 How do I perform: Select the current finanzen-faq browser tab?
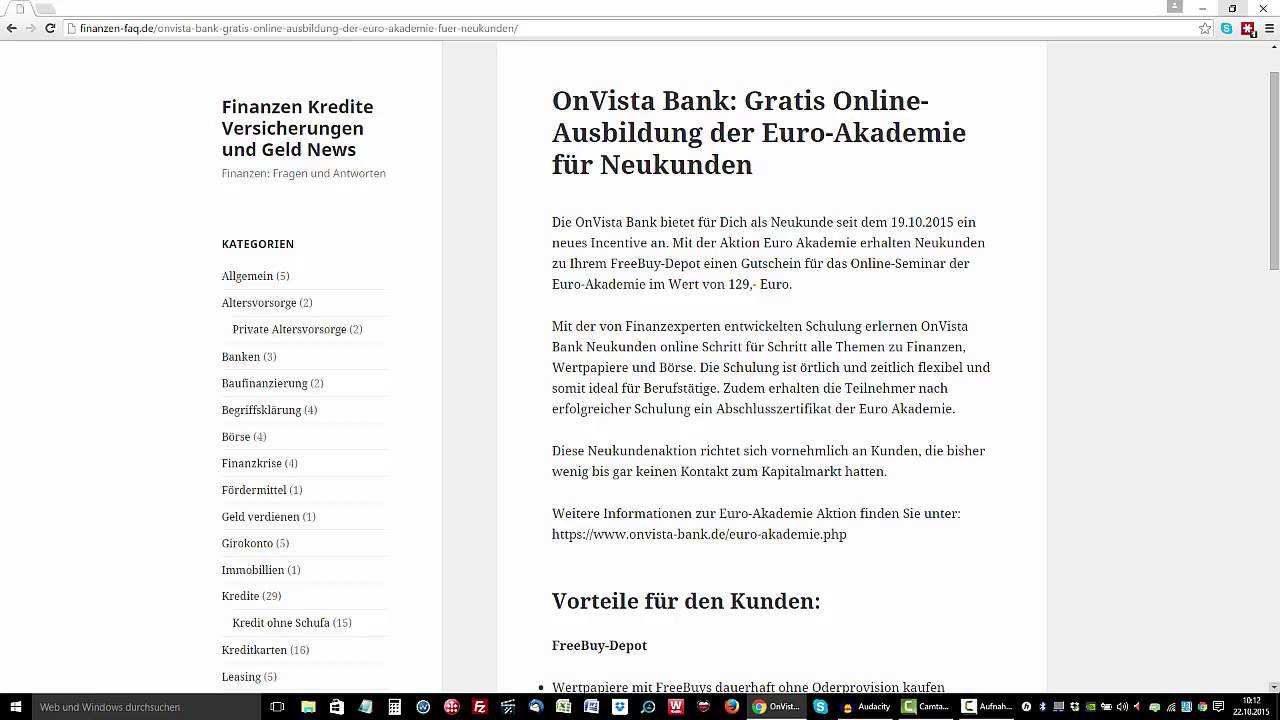pyautogui.click(x=18, y=8)
